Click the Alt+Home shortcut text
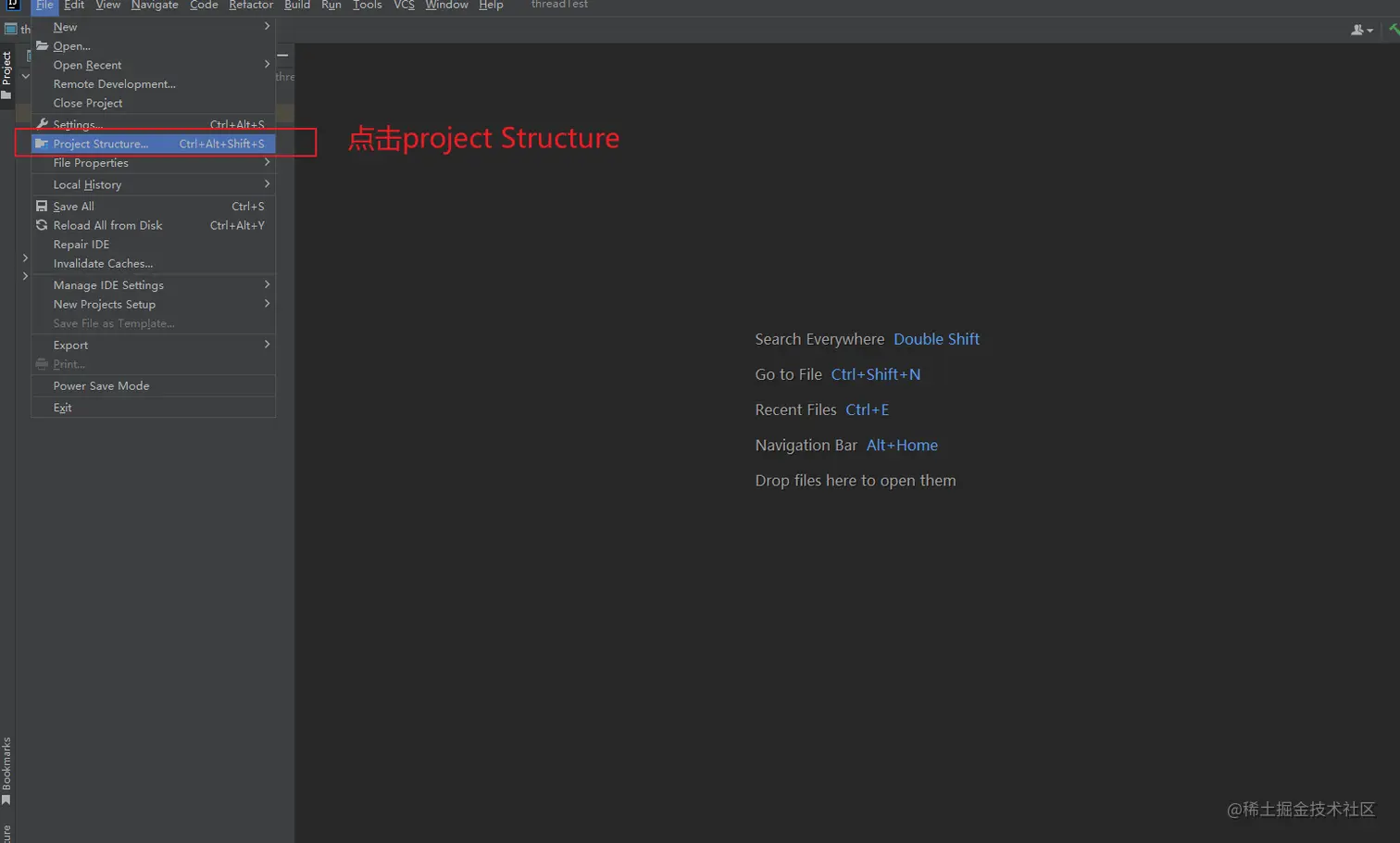This screenshot has width=1400, height=843. (x=902, y=445)
